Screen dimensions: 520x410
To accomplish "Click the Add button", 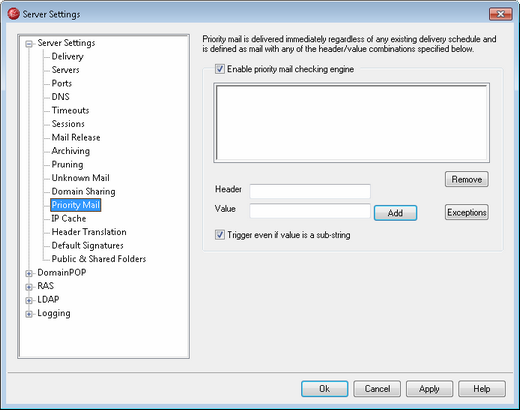I will 395,213.
